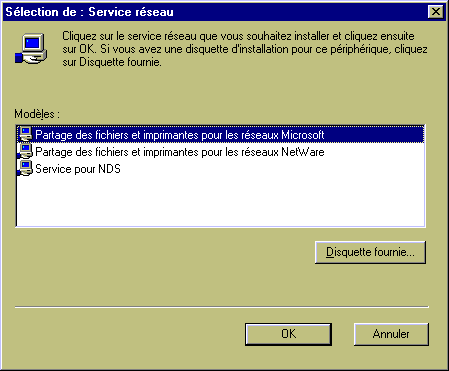Confirm selection with the OK button
This screenshot has width=449, height=371.
288,334
